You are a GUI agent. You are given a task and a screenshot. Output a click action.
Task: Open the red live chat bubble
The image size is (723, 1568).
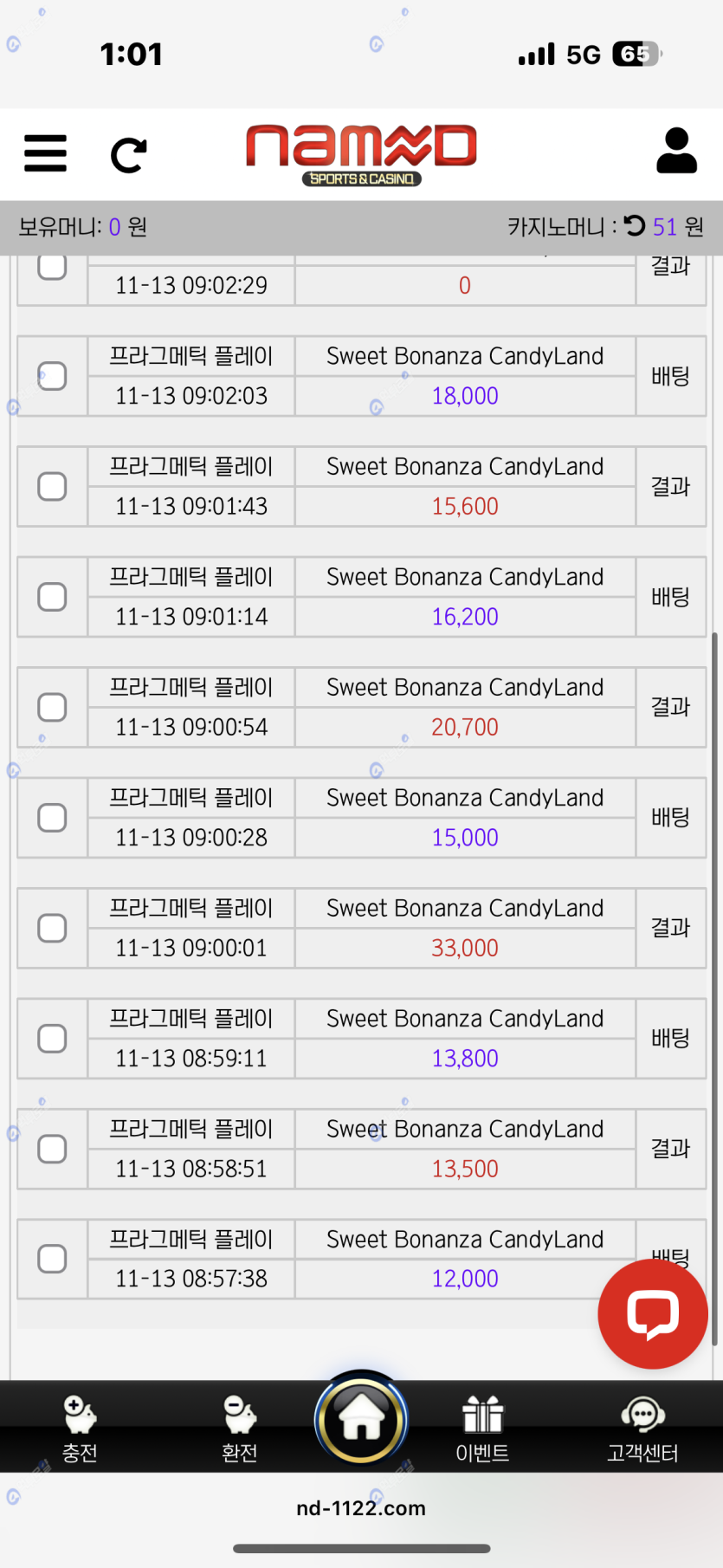click(653, 1313)
